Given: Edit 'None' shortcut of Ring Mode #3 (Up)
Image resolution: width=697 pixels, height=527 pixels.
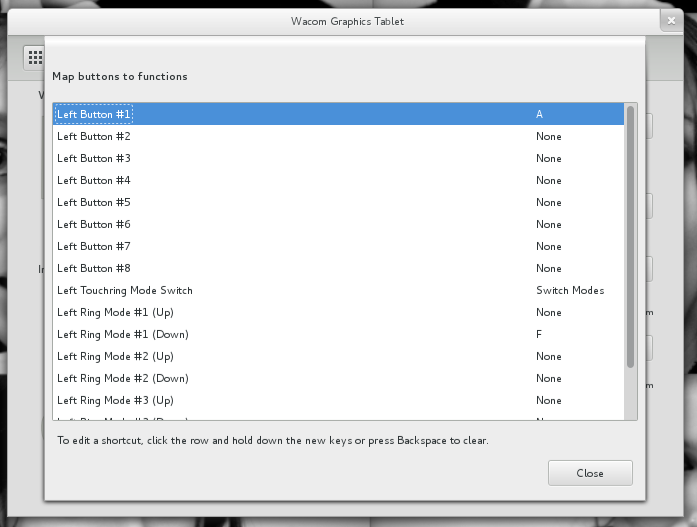Looking at the screenshot, I should pos(549,400).
